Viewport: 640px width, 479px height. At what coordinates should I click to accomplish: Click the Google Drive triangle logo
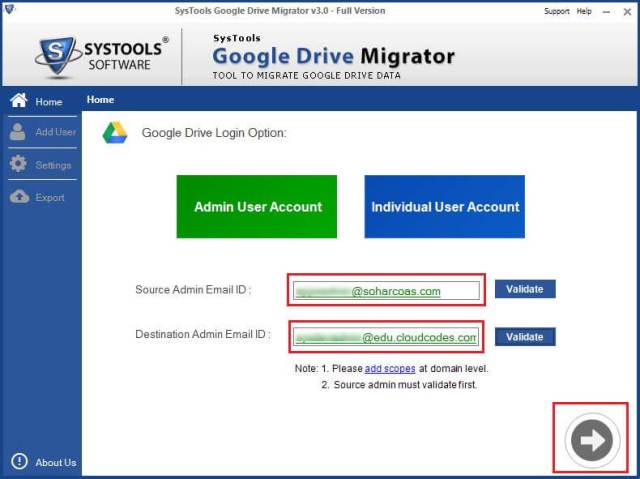click(115, 133)
